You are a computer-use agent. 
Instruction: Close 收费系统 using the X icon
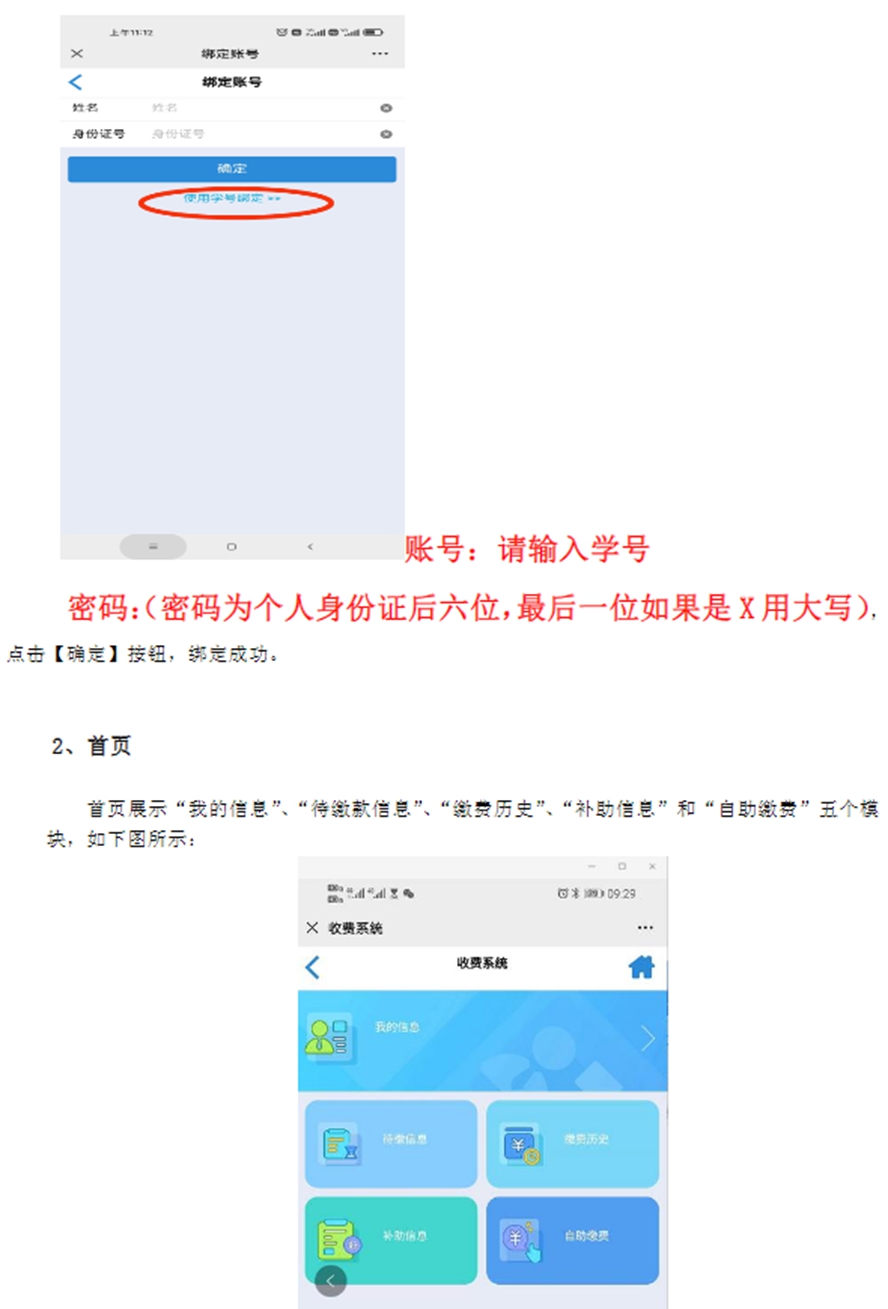click(x=313, y=928)
